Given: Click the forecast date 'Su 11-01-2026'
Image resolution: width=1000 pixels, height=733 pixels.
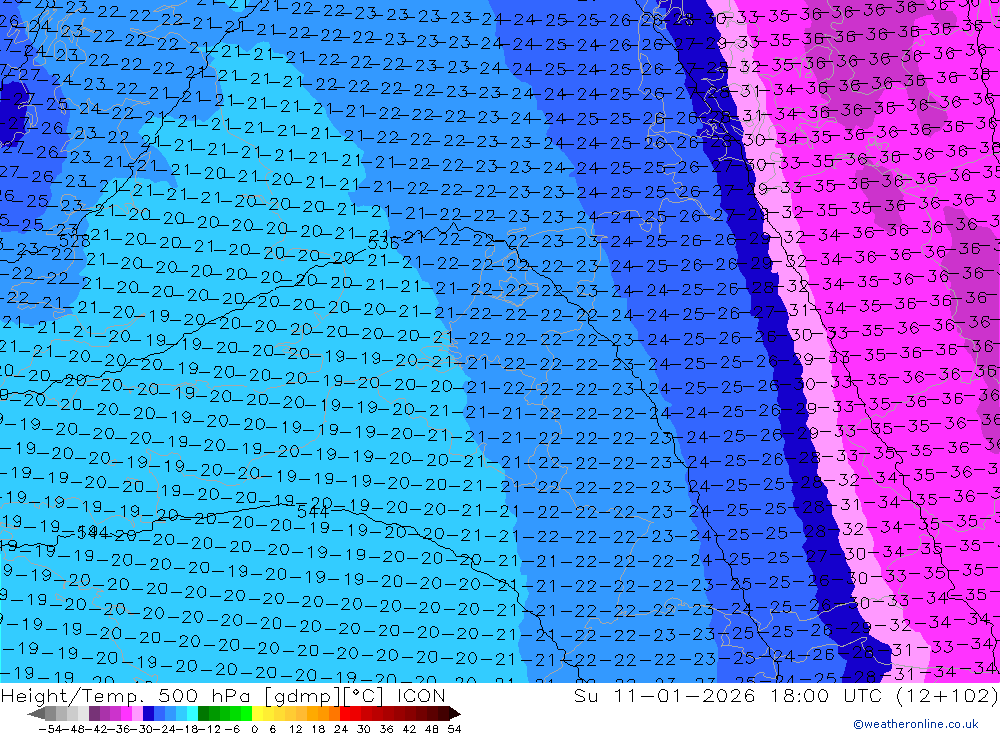Looking at the screenshot, I should click(665, 695).
